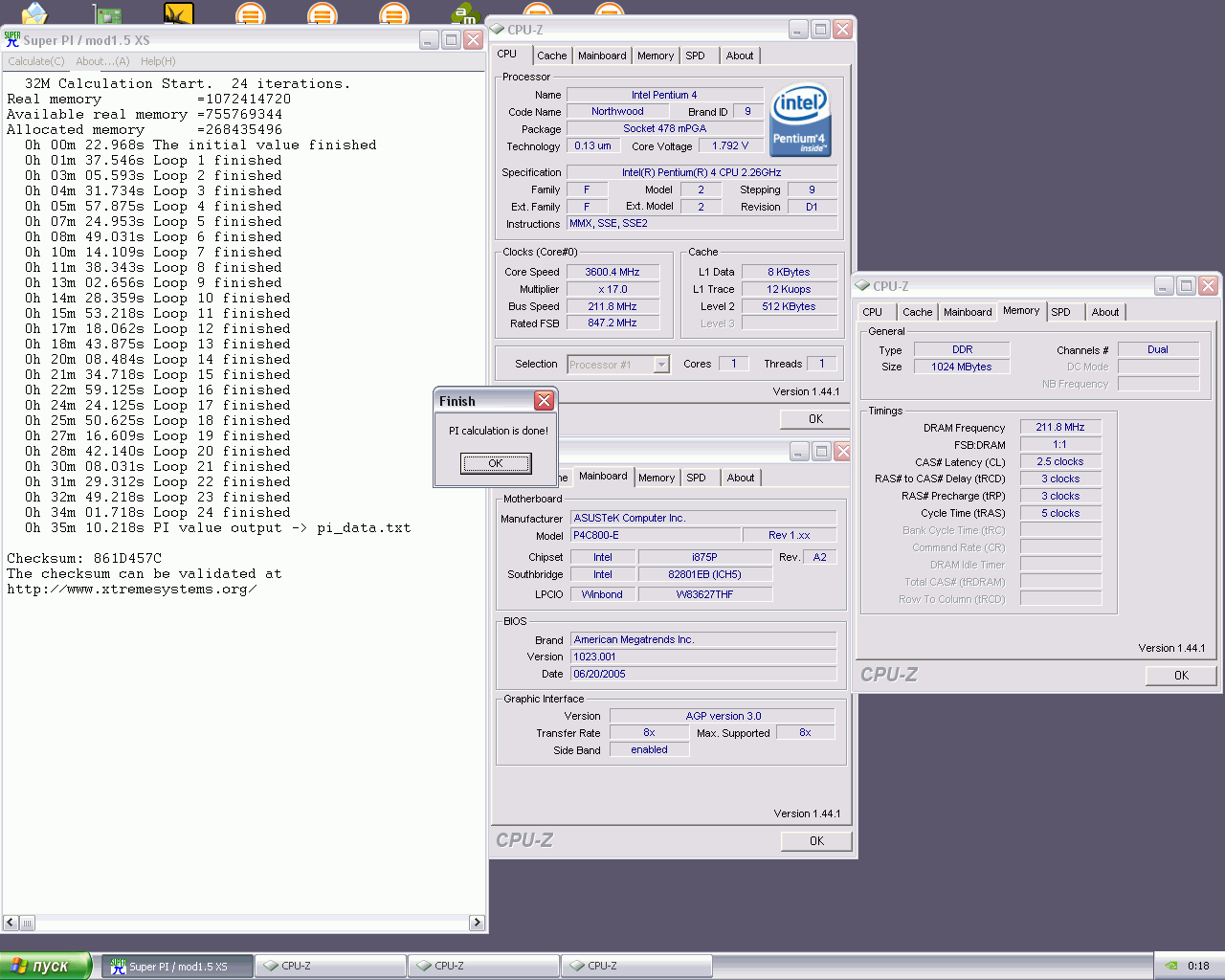
Task: Click the Super PI title bar icon
Action: point(12,39)
